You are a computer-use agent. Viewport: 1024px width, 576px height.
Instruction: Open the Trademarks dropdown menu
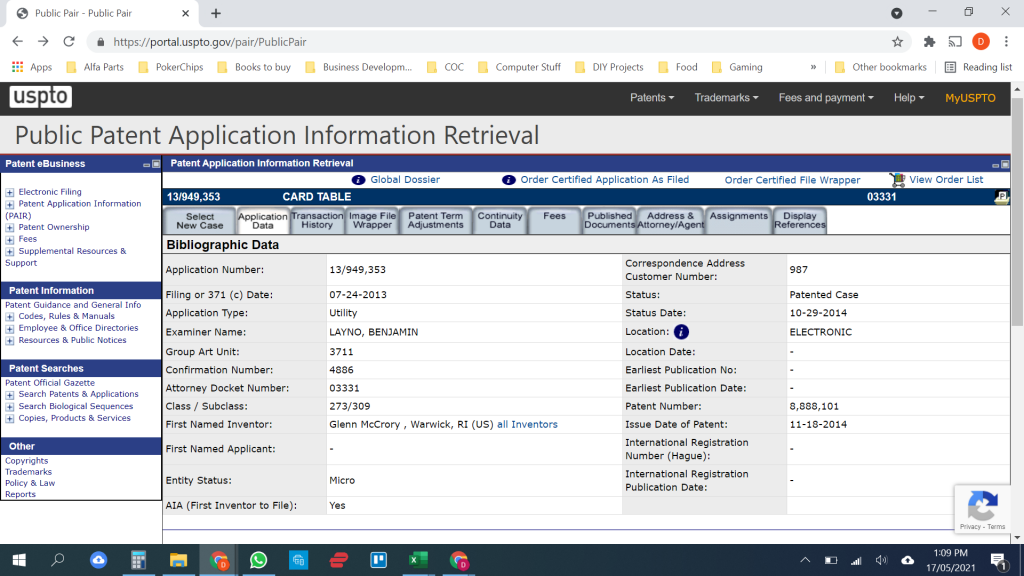[726, 97]
